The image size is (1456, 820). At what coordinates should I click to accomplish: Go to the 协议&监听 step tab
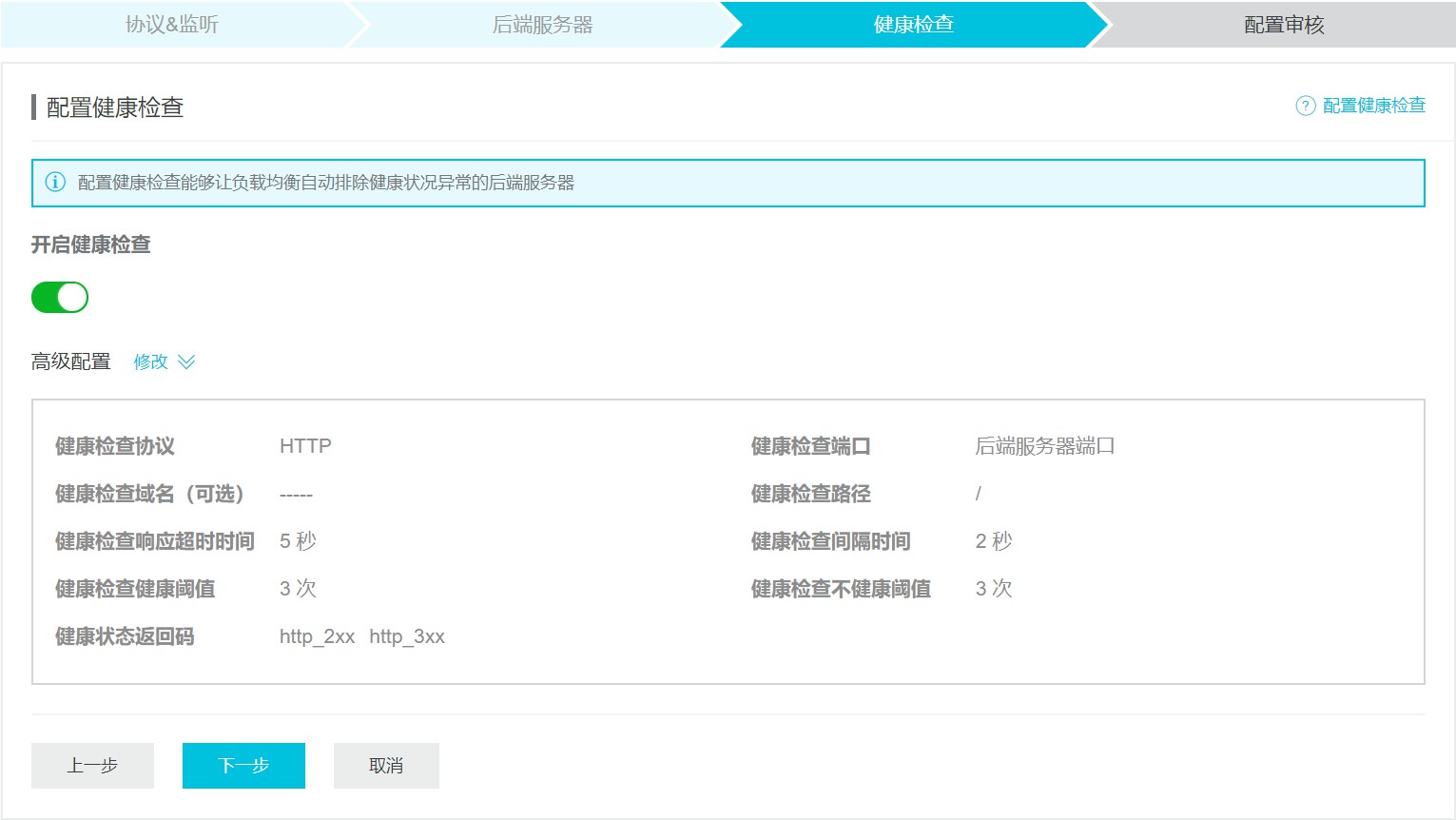pyautogui.click(x=172, y=25)
